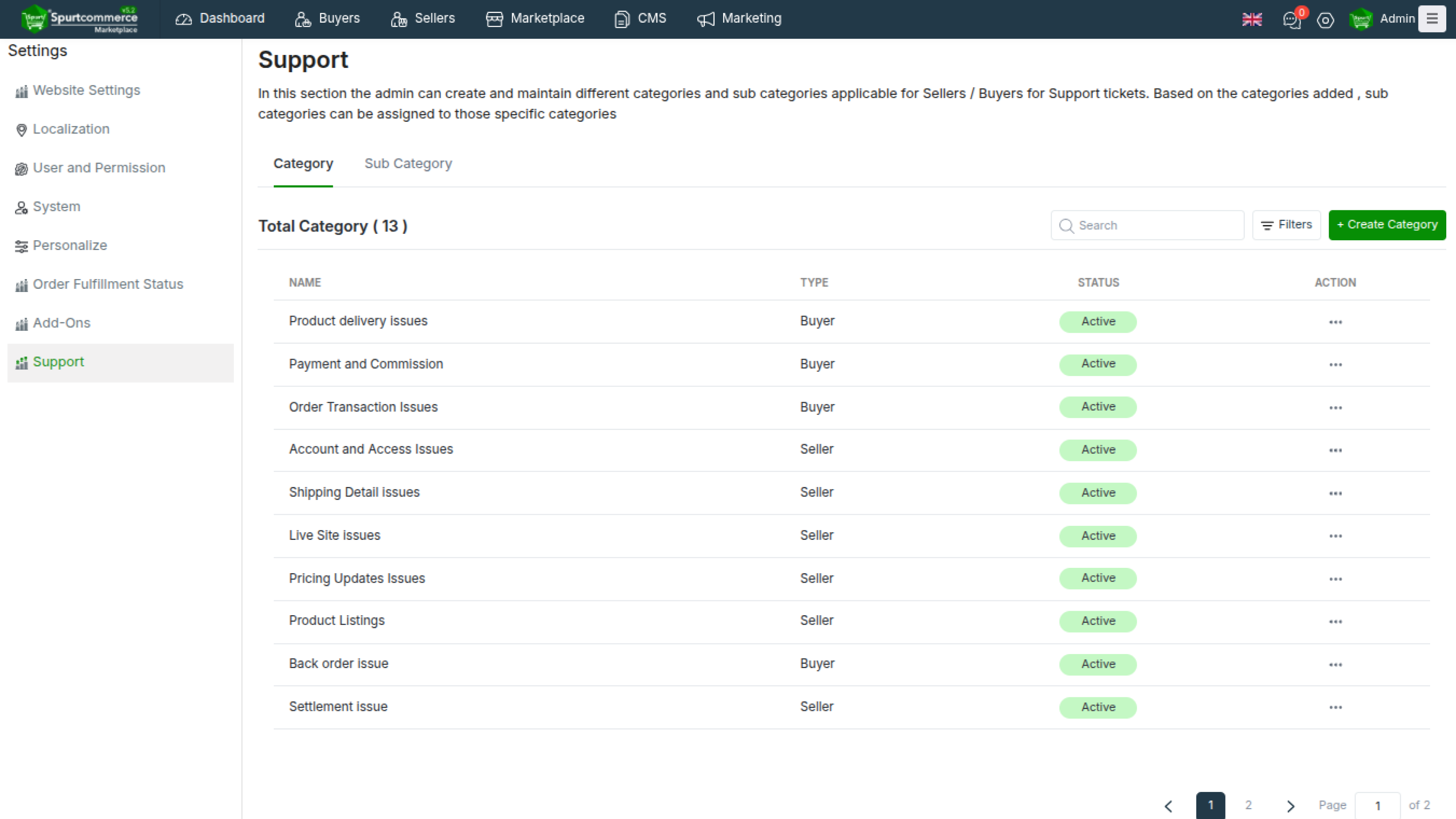Open the Buyers menu

(327, 19)
